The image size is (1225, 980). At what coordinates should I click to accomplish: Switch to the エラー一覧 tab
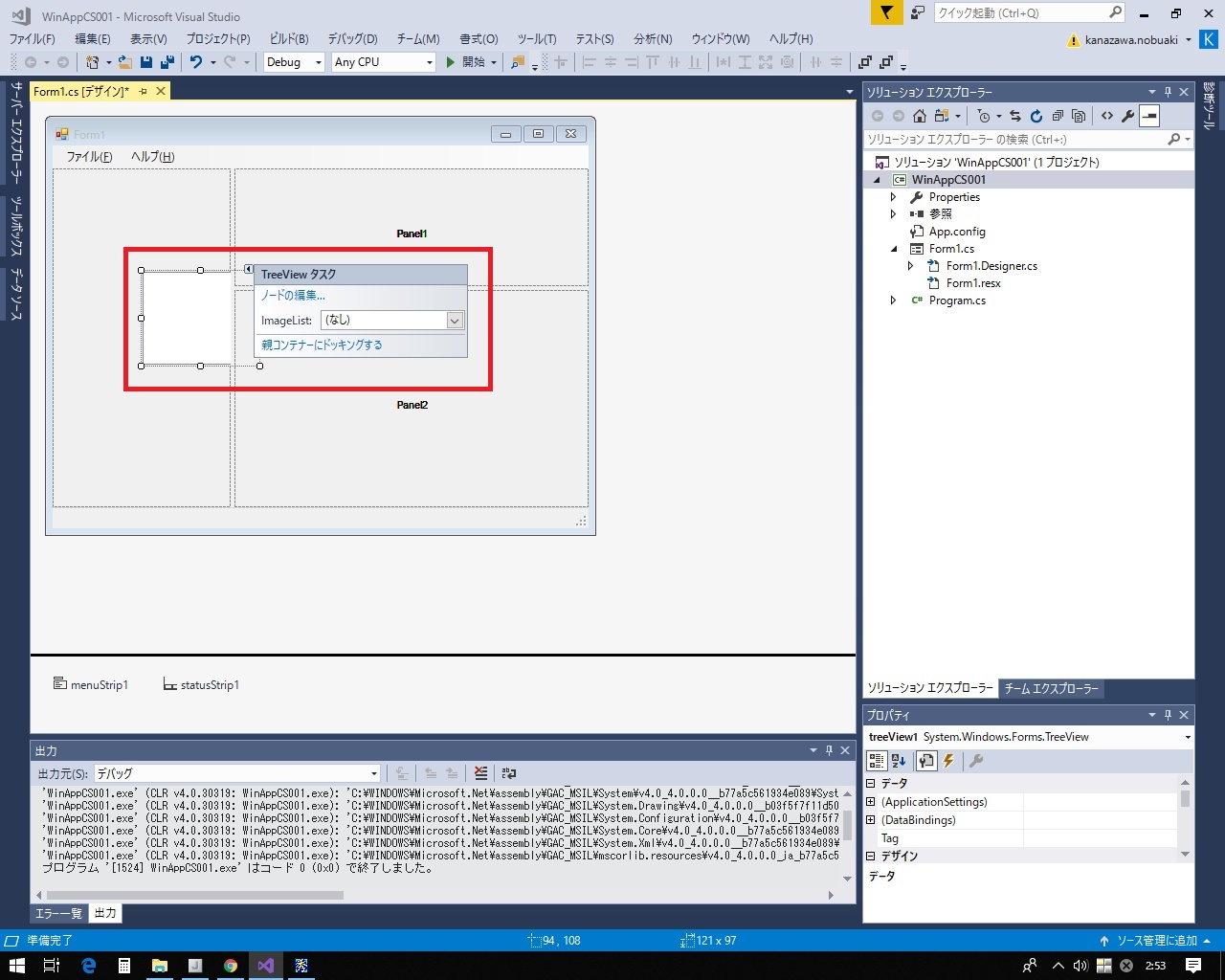(x=59, y=913)
